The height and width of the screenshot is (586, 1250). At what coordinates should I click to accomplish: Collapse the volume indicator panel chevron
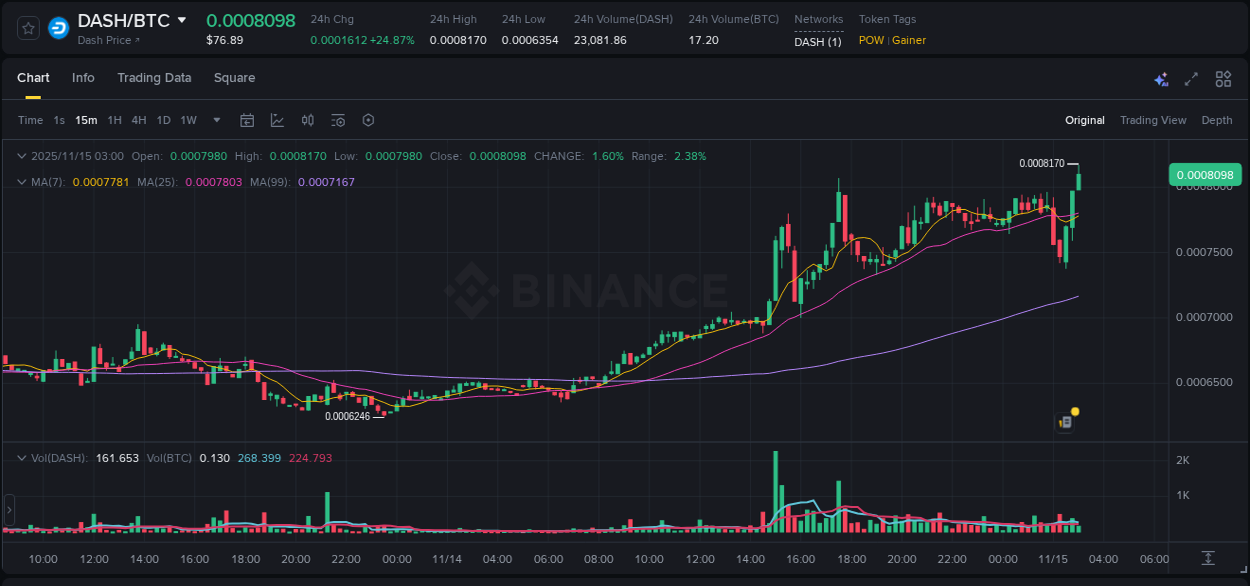click(x=22, y=457)
